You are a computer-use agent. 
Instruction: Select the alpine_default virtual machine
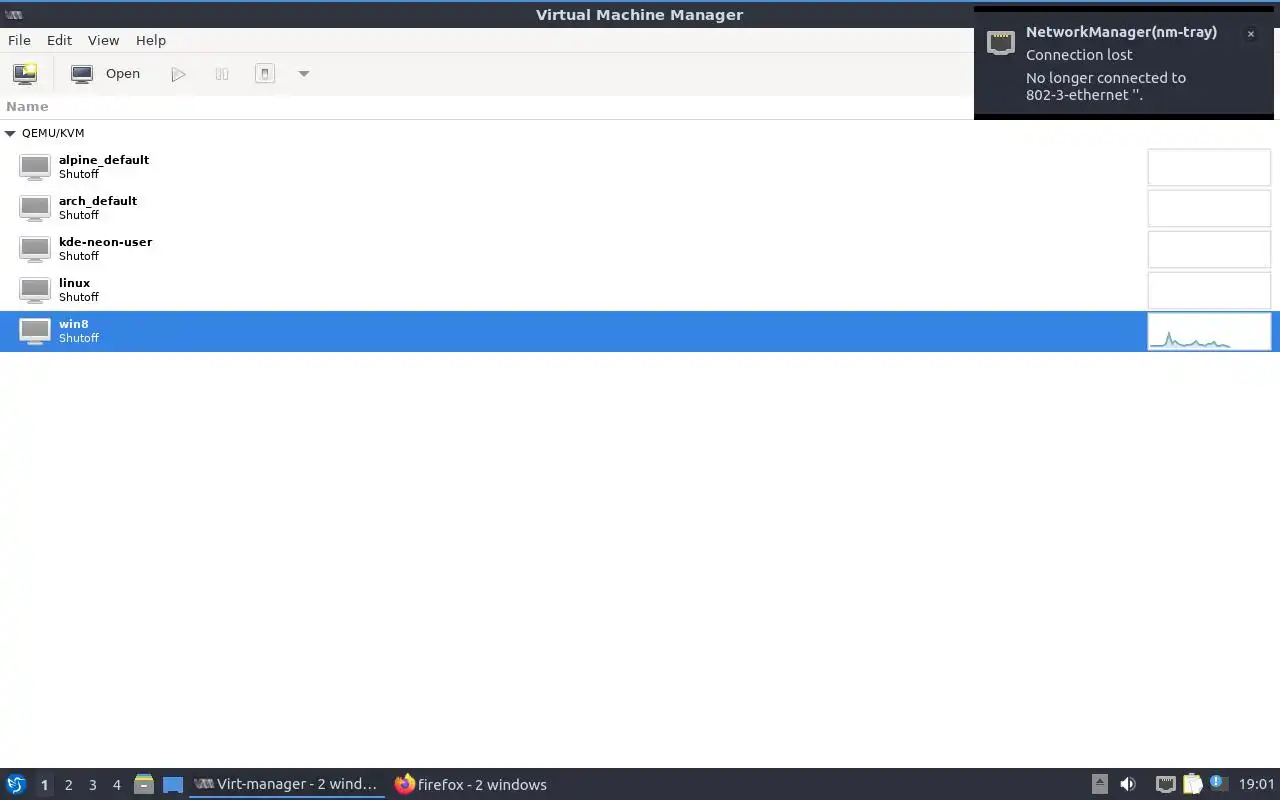(640, 167)
